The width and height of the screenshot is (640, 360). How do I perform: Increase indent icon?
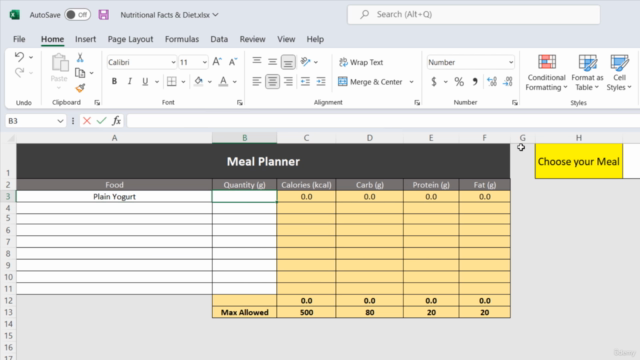pyautogui.click(x=321, y=82)
